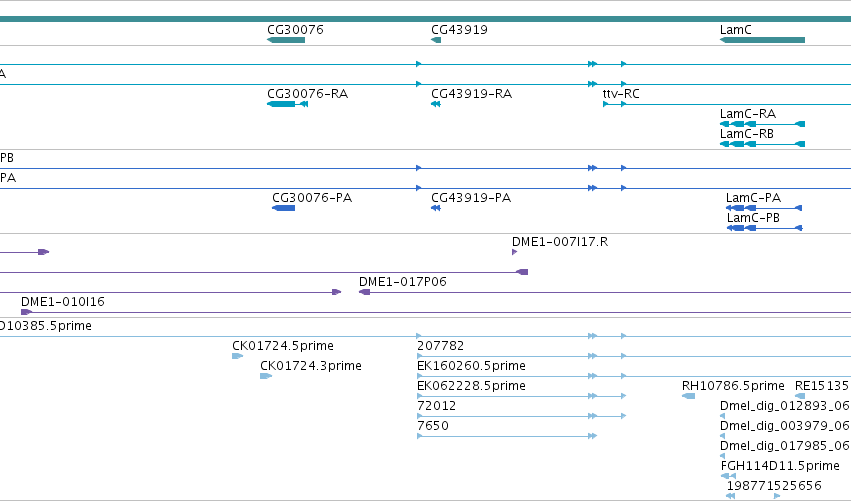This screenshot has height=501, width=851.
Task: Select the CG43919-RA transcript arrow
Action: point(436,104)
